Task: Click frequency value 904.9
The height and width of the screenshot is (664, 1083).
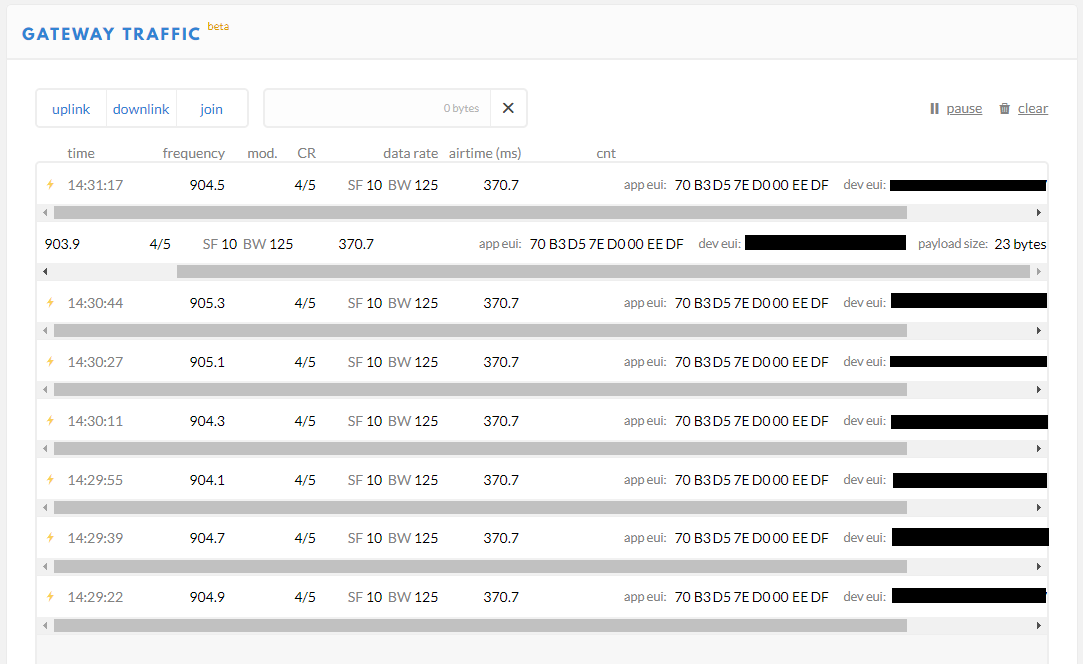Action: (x=207, y=596)
